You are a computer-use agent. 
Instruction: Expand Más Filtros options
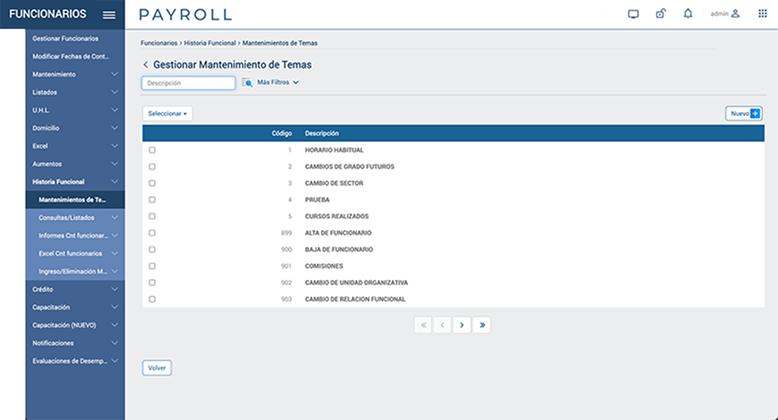[x=278, y=83]
